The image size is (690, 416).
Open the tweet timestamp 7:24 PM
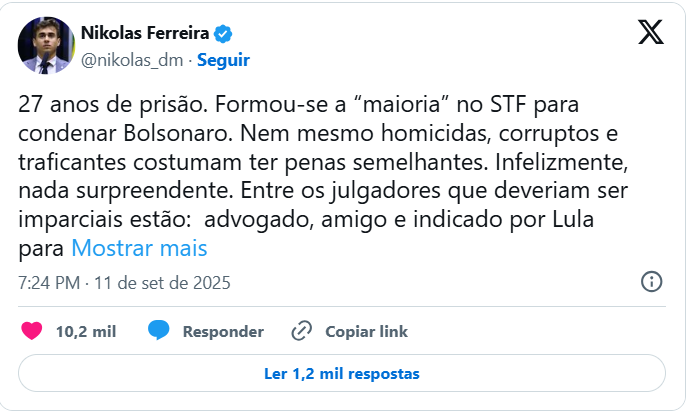point(49,283)
